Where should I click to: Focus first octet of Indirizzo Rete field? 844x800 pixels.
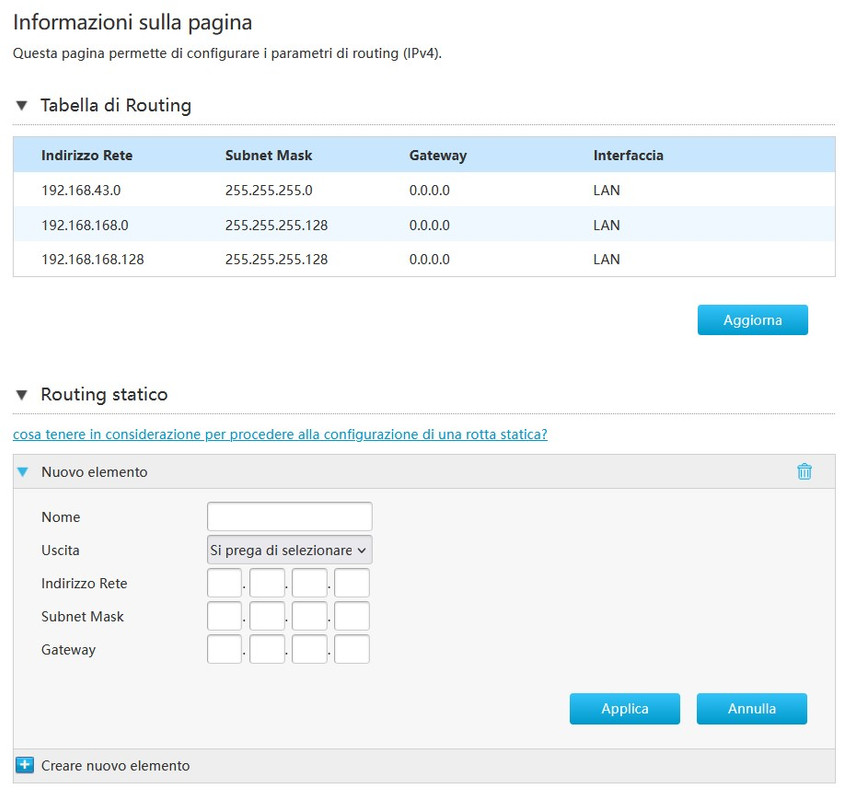tap(224, 583)
